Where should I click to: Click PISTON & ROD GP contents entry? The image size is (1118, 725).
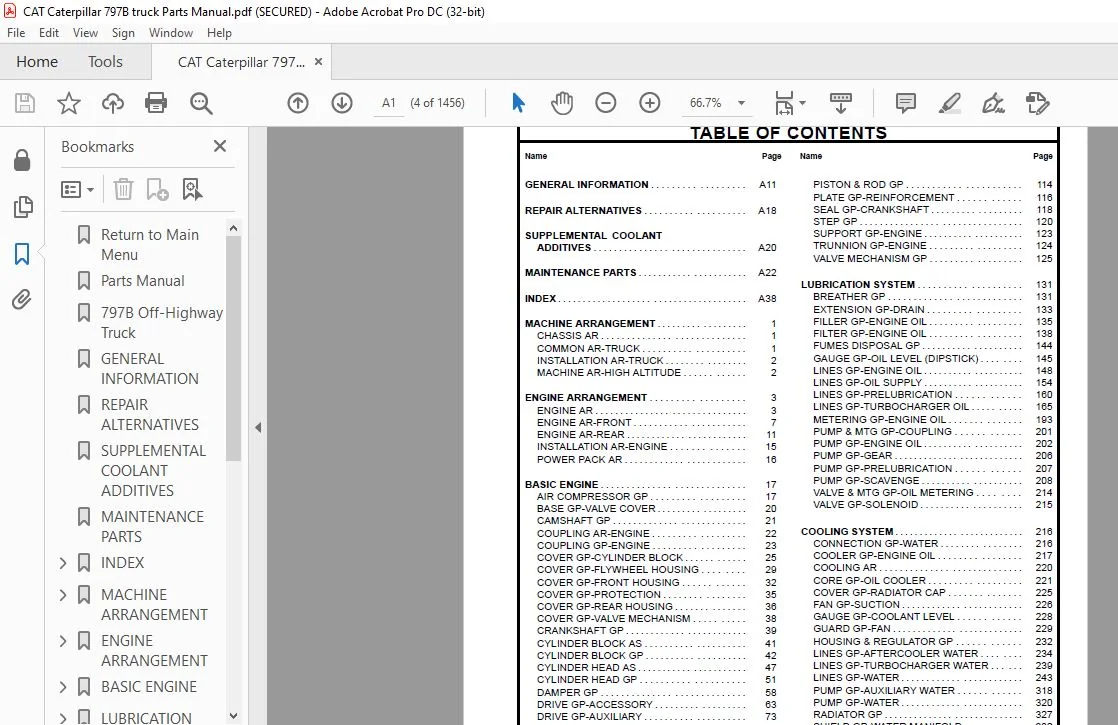[x=858, y=185]
